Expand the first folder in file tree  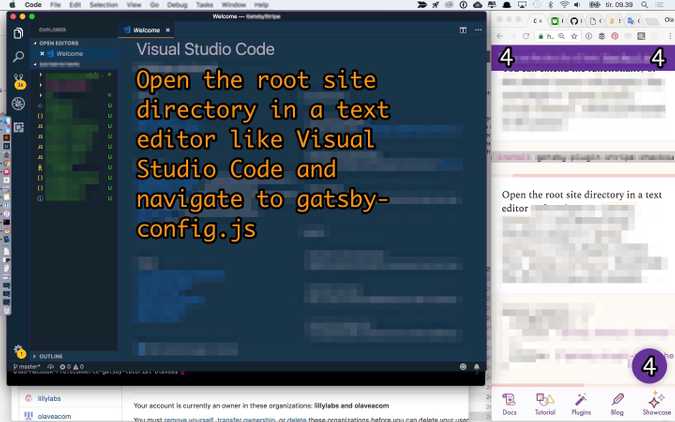(41, 75)
